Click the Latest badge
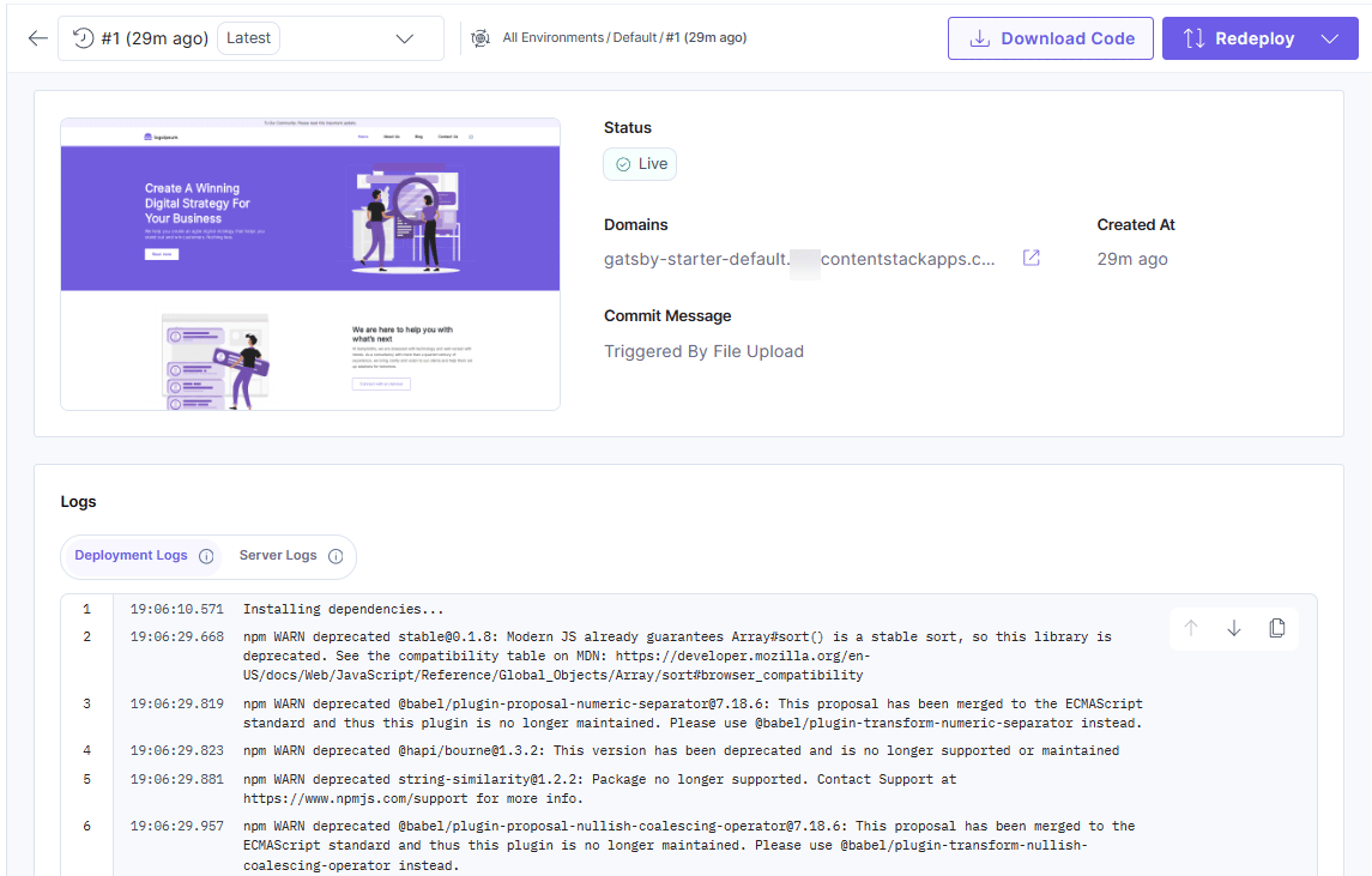Screen dimensions: 1372x876 [x=248, y=38]
